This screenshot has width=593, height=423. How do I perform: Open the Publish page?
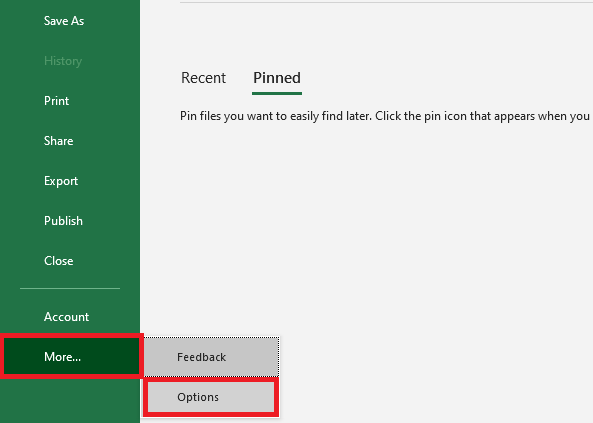[63, 221]
